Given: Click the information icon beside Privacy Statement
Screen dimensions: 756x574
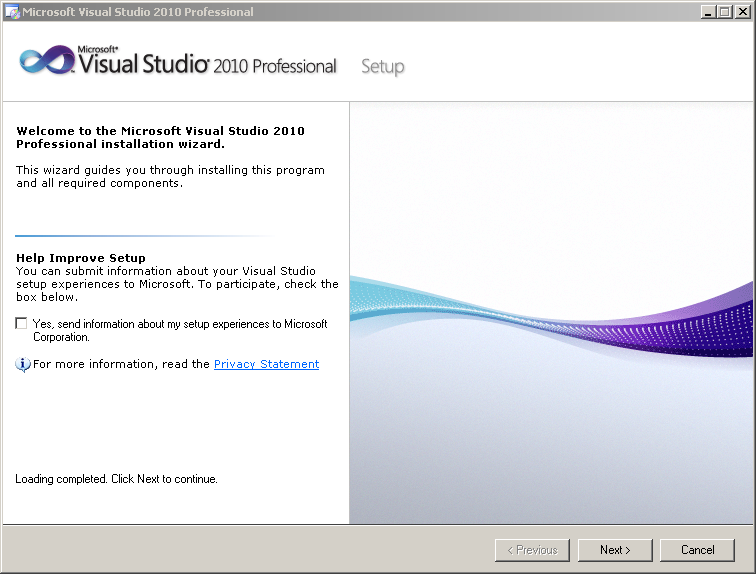Looking at the screenshot, I should pyautogui.click(x=23, y=364).
